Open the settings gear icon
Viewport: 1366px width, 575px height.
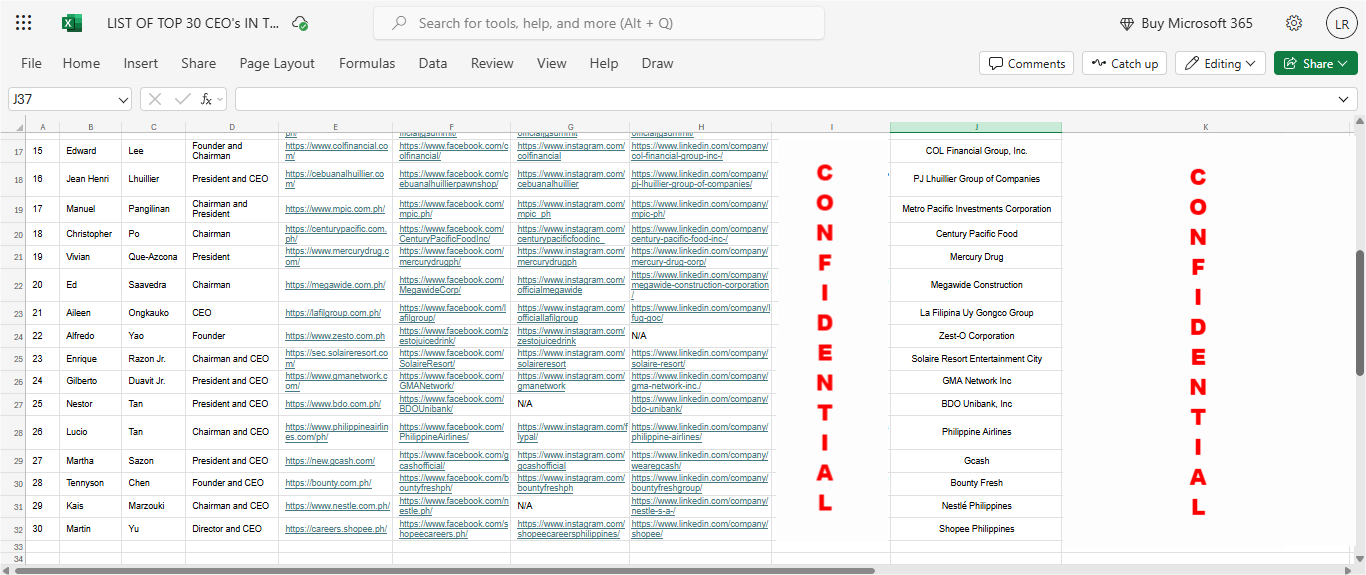tap(1294, 23)
